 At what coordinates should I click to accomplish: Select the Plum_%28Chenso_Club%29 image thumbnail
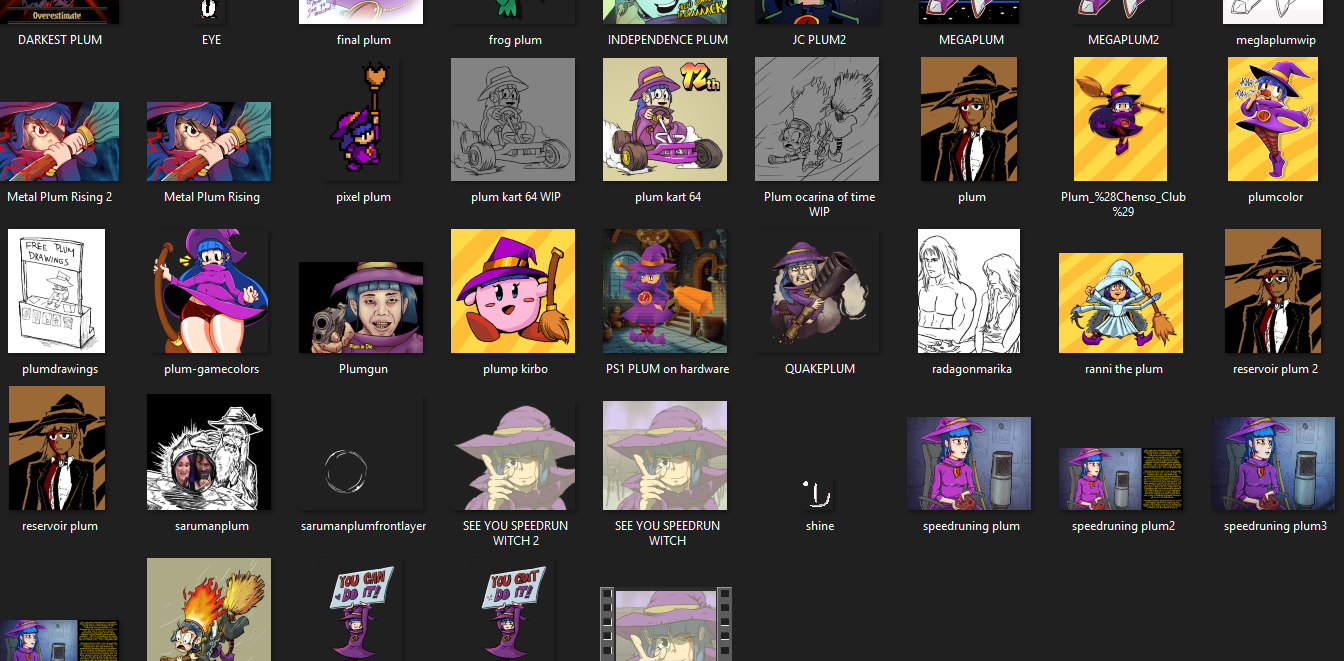(1120, 119)
